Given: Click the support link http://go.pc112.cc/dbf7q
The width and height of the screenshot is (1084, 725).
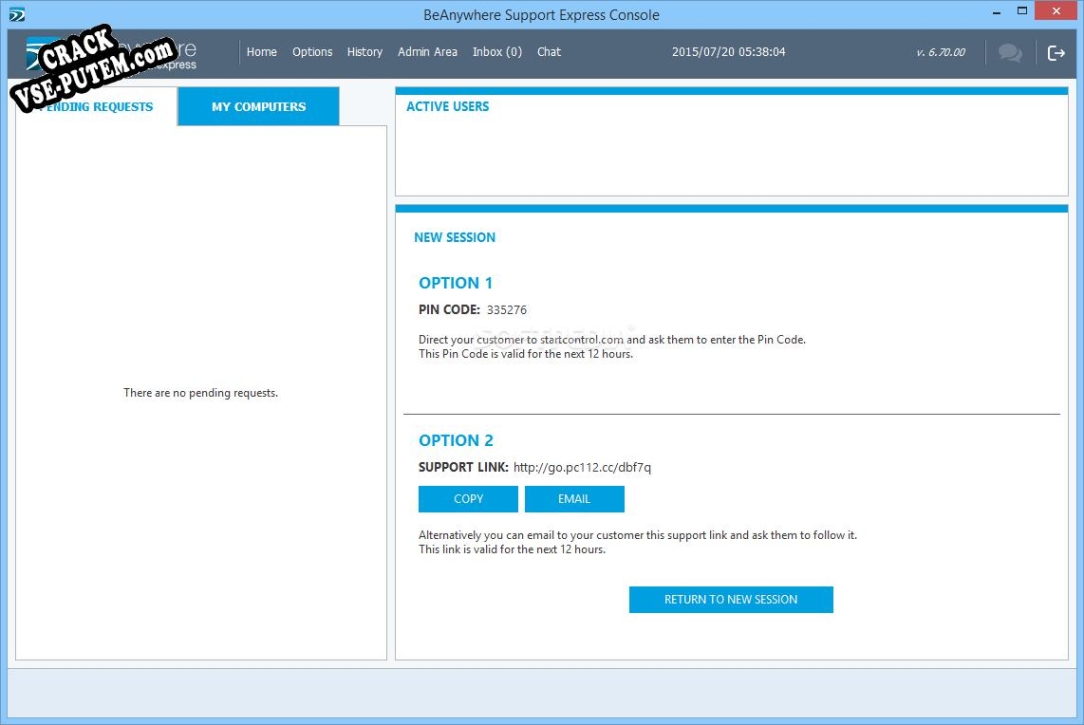Looking at the screenshot, I should pyautogui.click(x=582, y=467).
